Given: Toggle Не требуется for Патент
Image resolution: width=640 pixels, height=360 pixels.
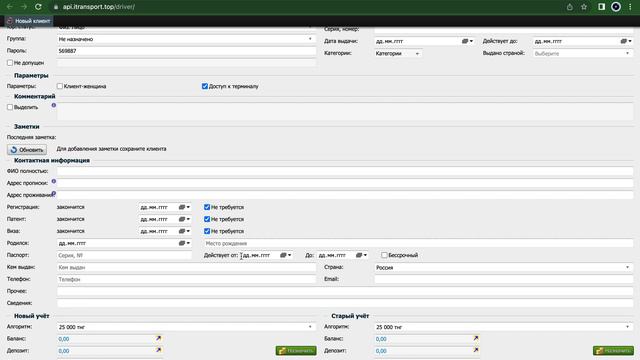Looking at the screenshot, I should click(207, 219).
